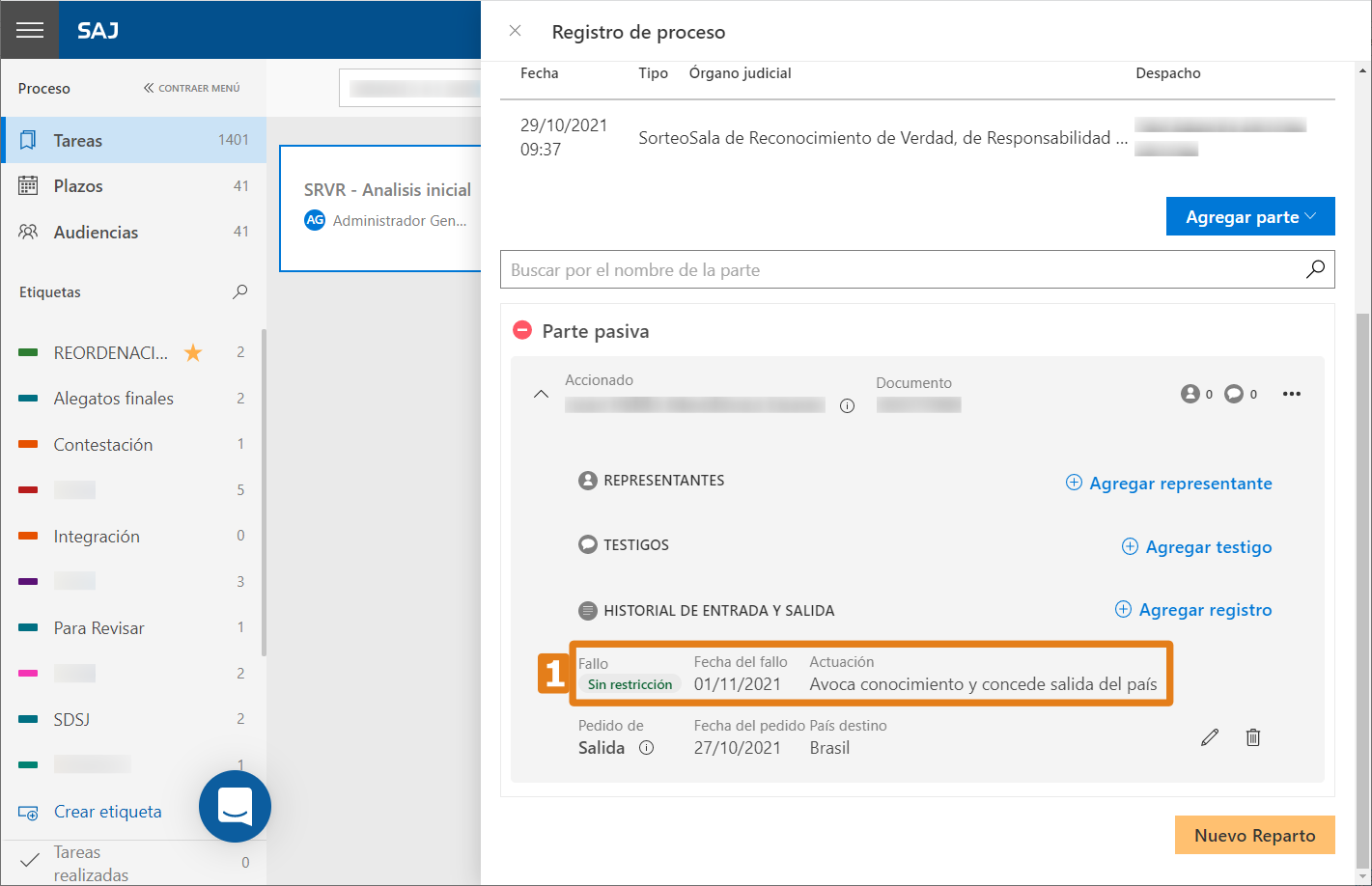Screen dimensions: 1372x886
Task: Click the info icon next to Salida
Action: click(x=646, y=747)
